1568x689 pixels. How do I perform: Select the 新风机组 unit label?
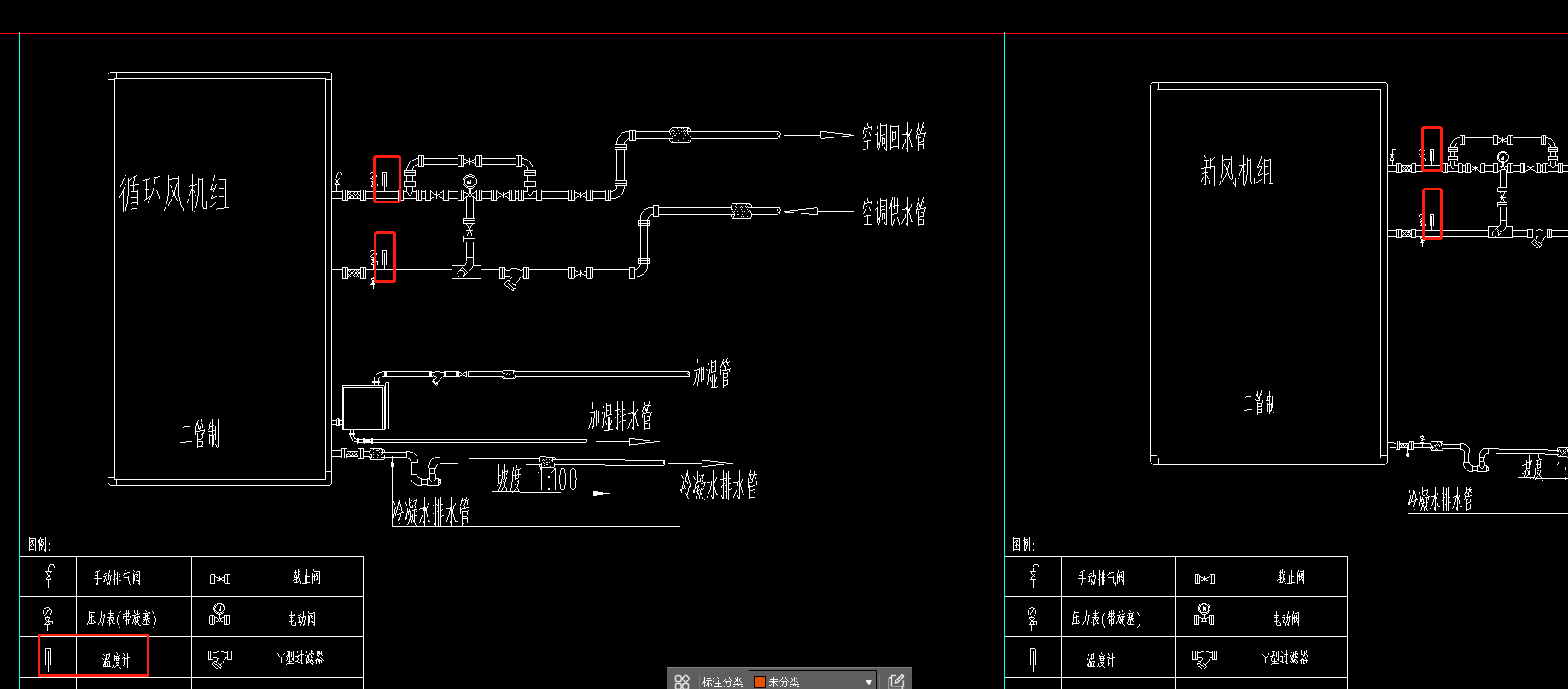coord(1236,172)
